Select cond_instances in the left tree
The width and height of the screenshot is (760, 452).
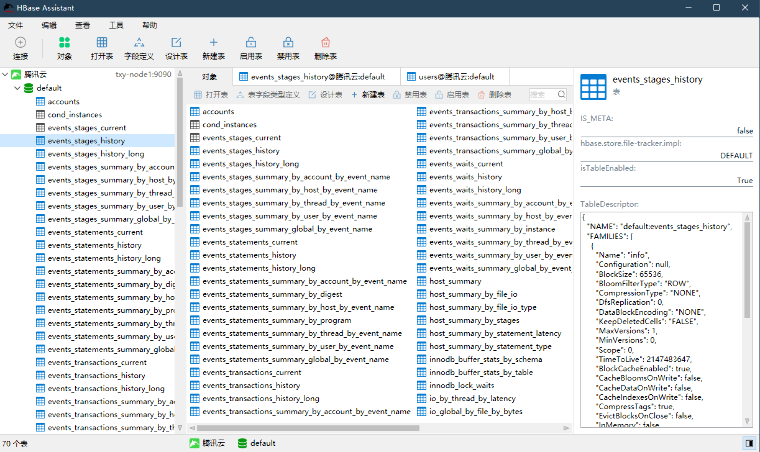coord(75,114)
